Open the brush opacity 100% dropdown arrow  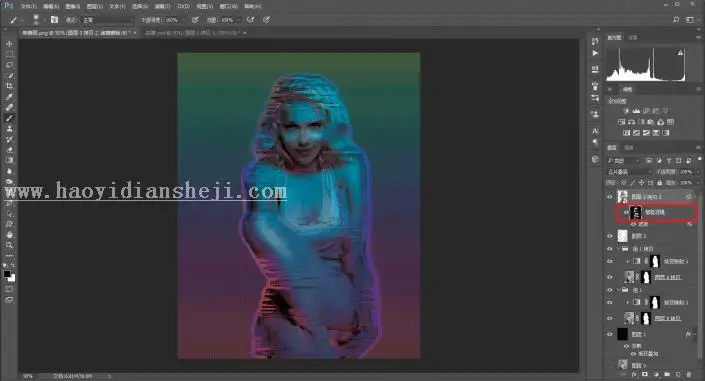click(x=183, y=20)
